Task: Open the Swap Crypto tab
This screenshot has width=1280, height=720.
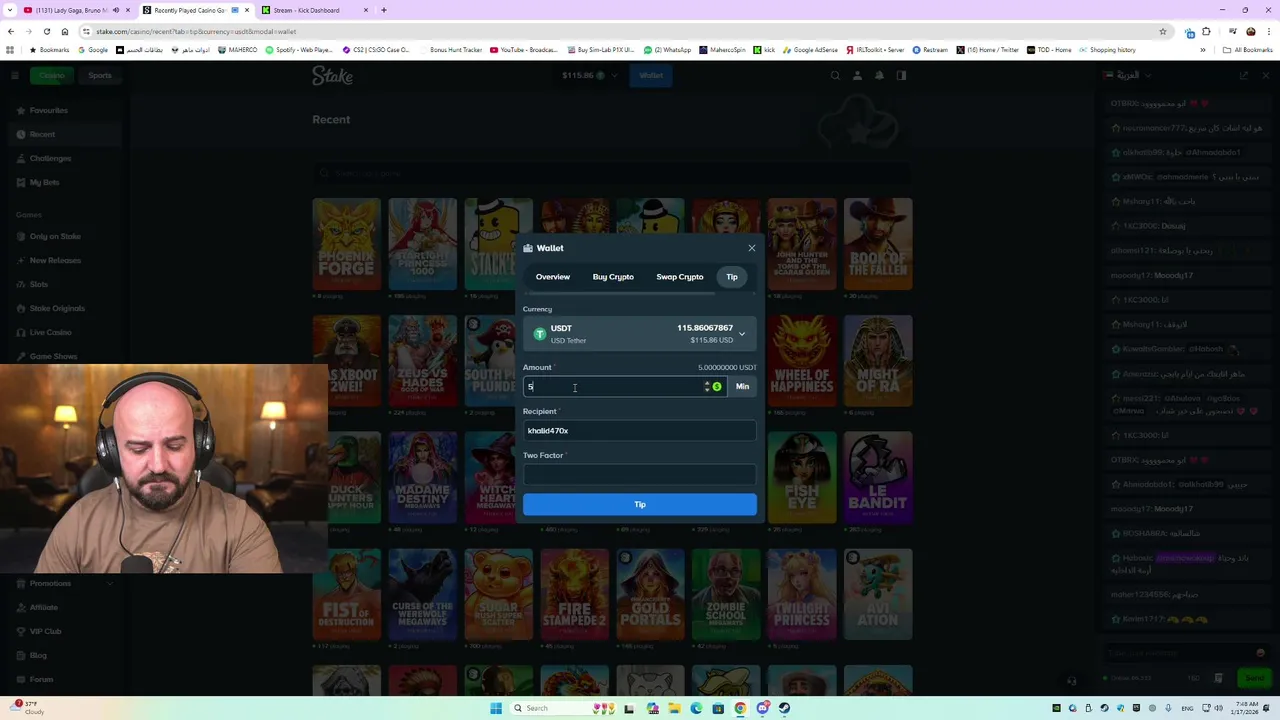Action: coord(680,277)
